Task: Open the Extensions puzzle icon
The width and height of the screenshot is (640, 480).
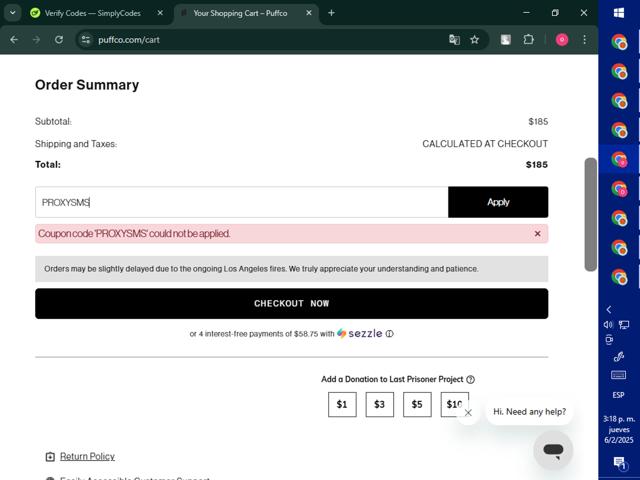Action: [528, 40]
